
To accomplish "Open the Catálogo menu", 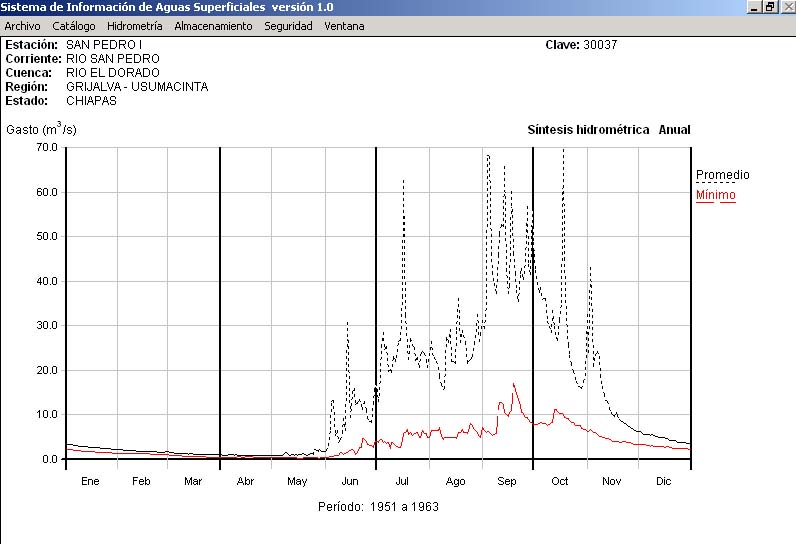I will (x=74, y=26).
